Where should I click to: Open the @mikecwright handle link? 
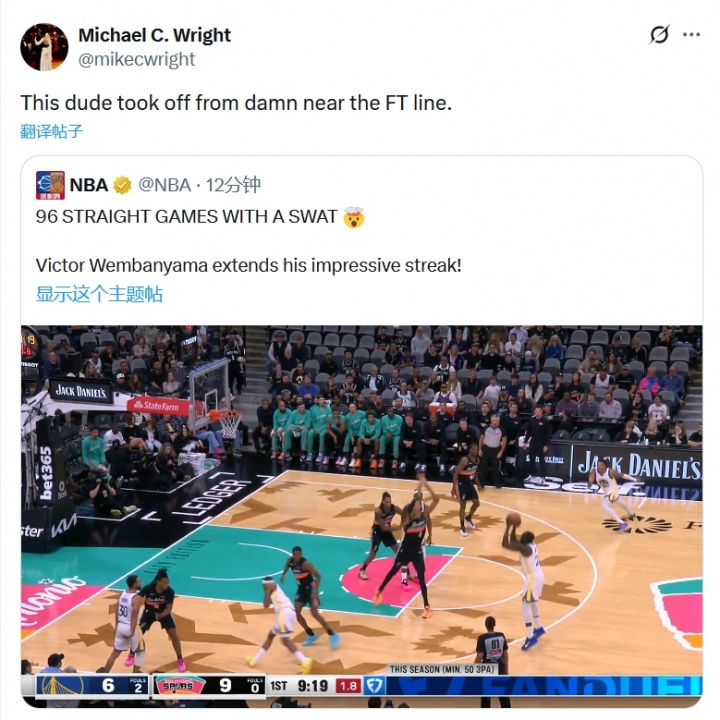point(136,59)
